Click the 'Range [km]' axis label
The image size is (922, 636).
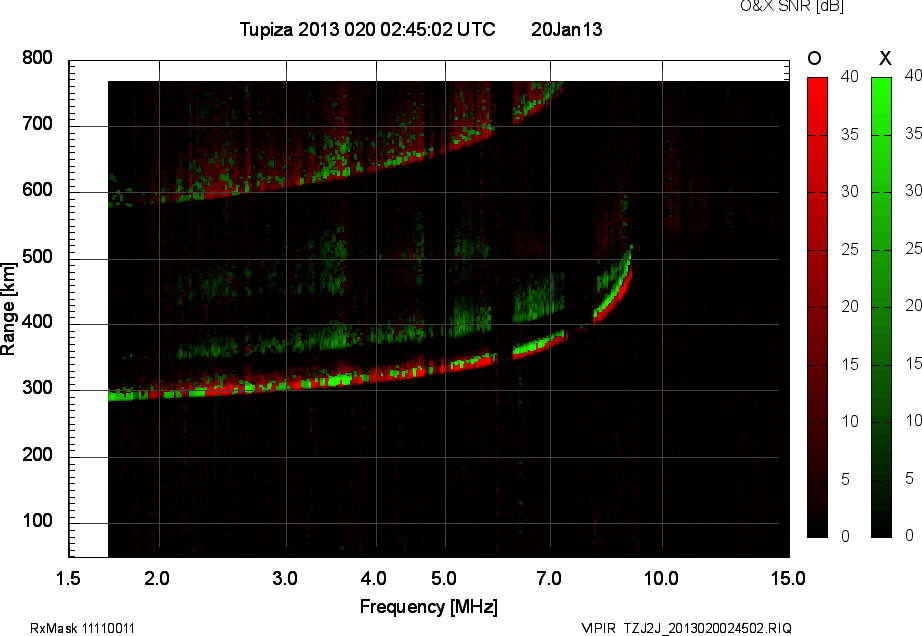pyautogui.click(x=8, y=309)
